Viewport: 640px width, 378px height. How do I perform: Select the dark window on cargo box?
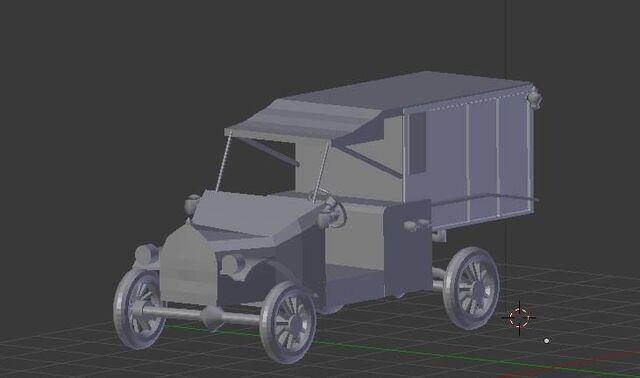[x=417, y=144]
